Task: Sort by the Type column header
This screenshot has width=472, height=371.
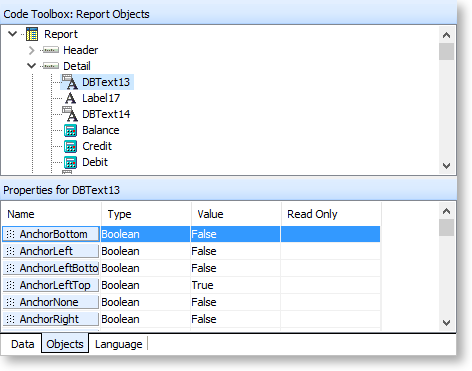Action: click(146, 214)
